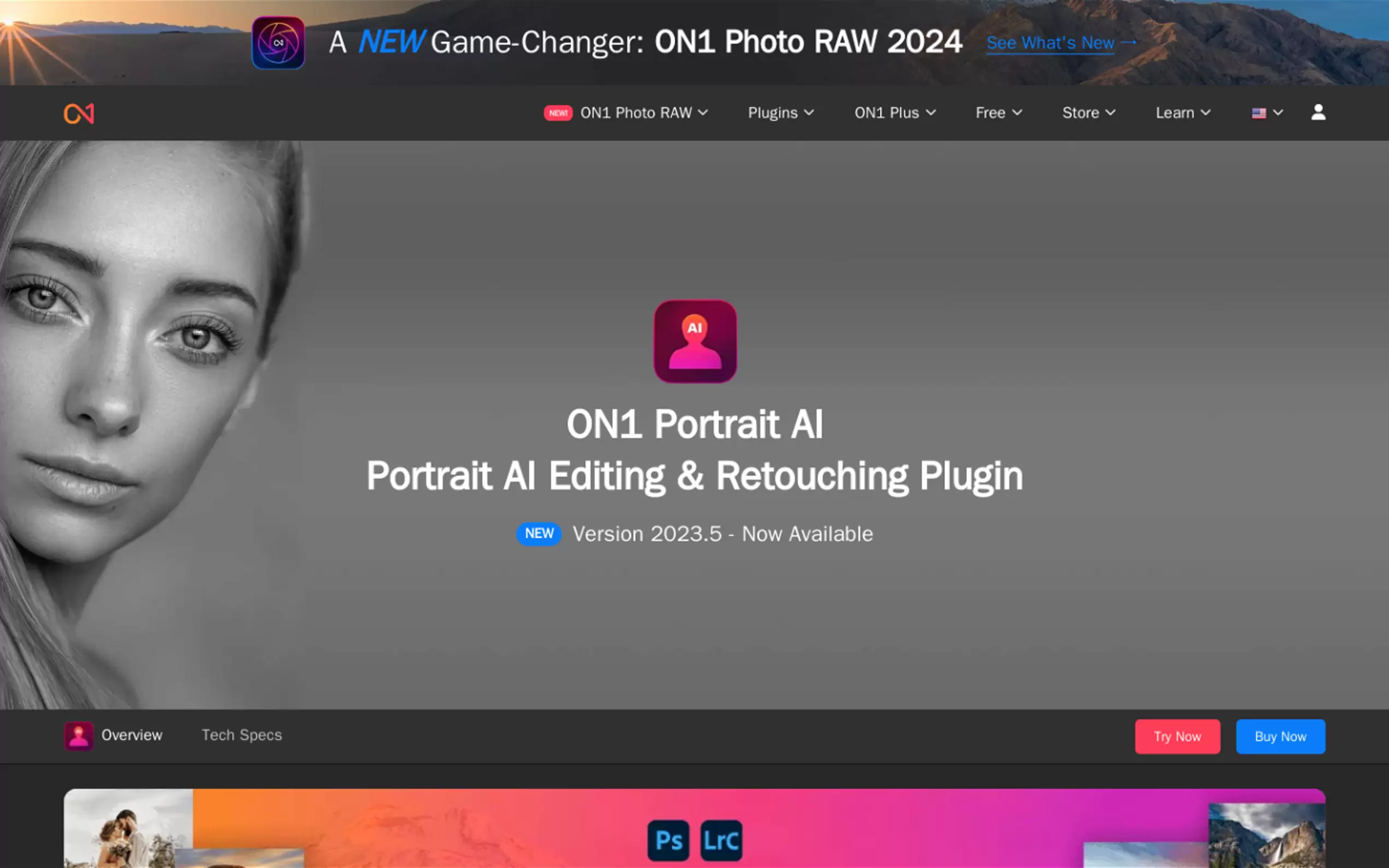Screen dimensions: 1389x868
Task: Click the ON1 logo to go home
Action: [x=79, y=113]
